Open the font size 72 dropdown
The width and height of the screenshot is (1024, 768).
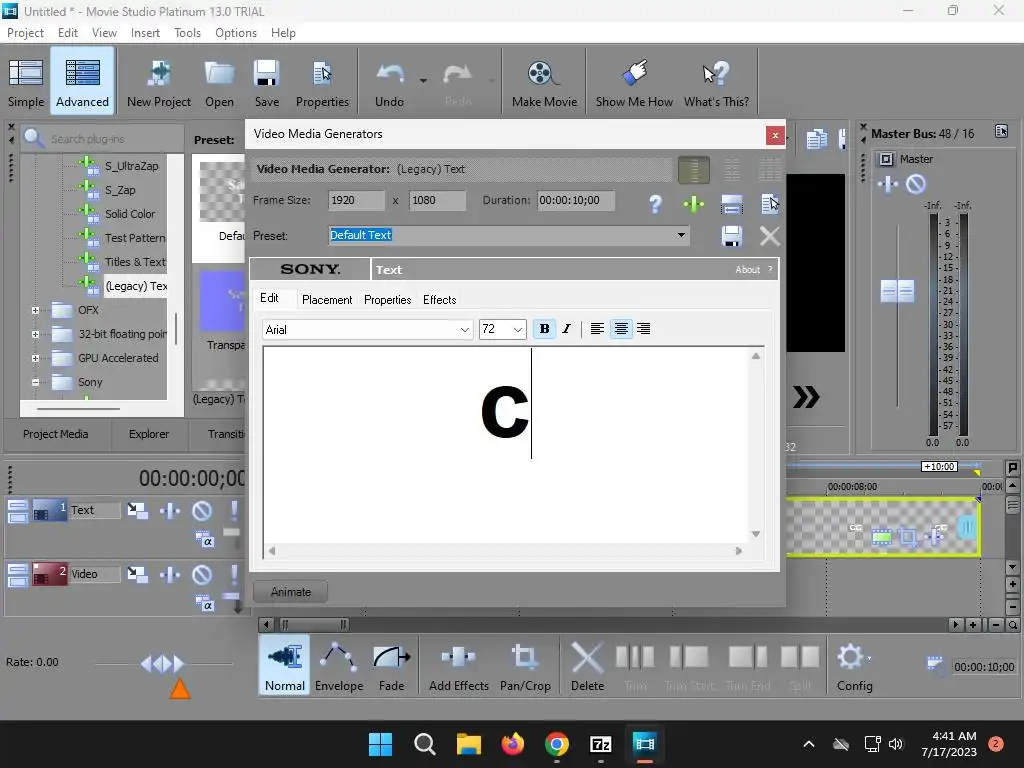click(x=517, y=330)
